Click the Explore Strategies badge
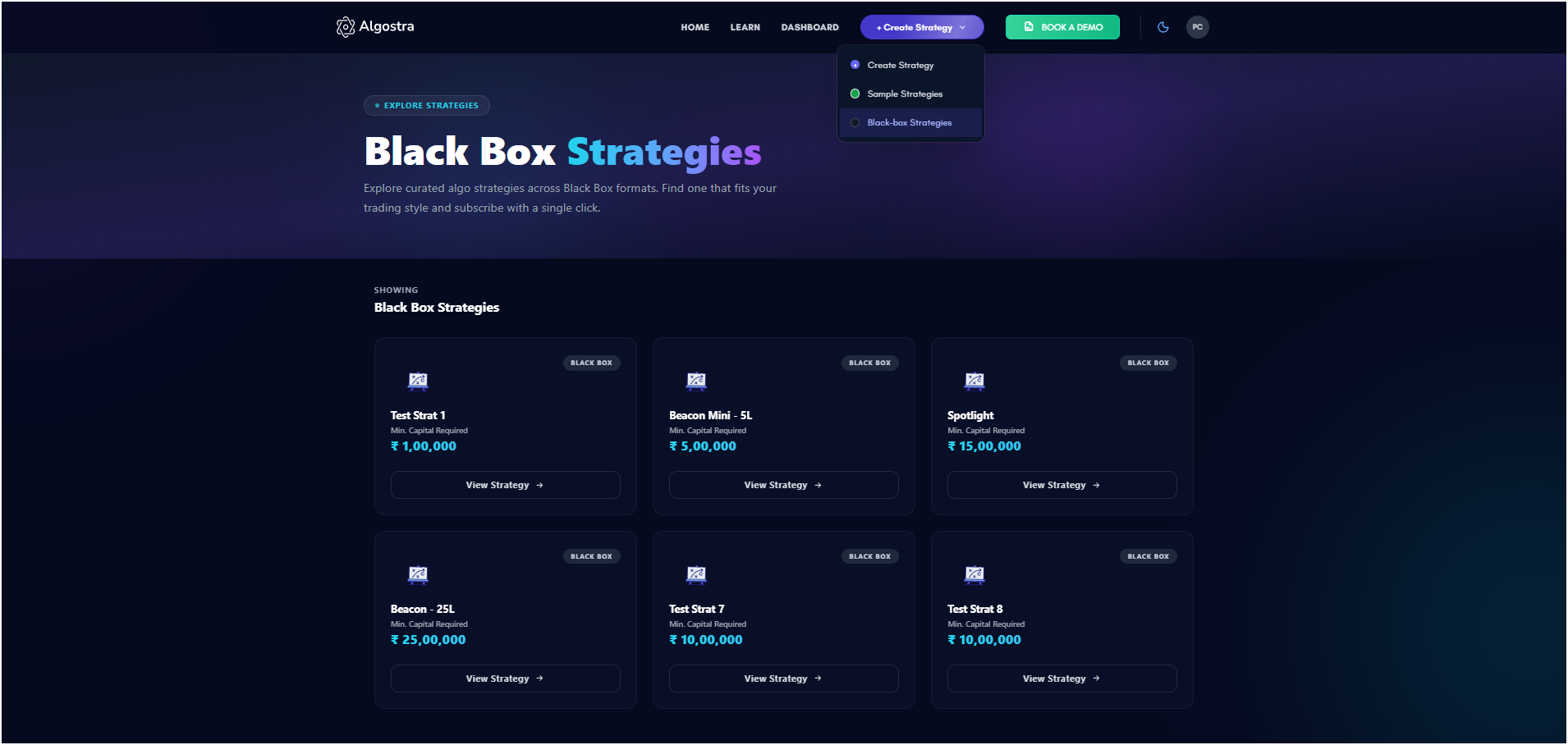The image size is (1568, 745). click(427, 105)
